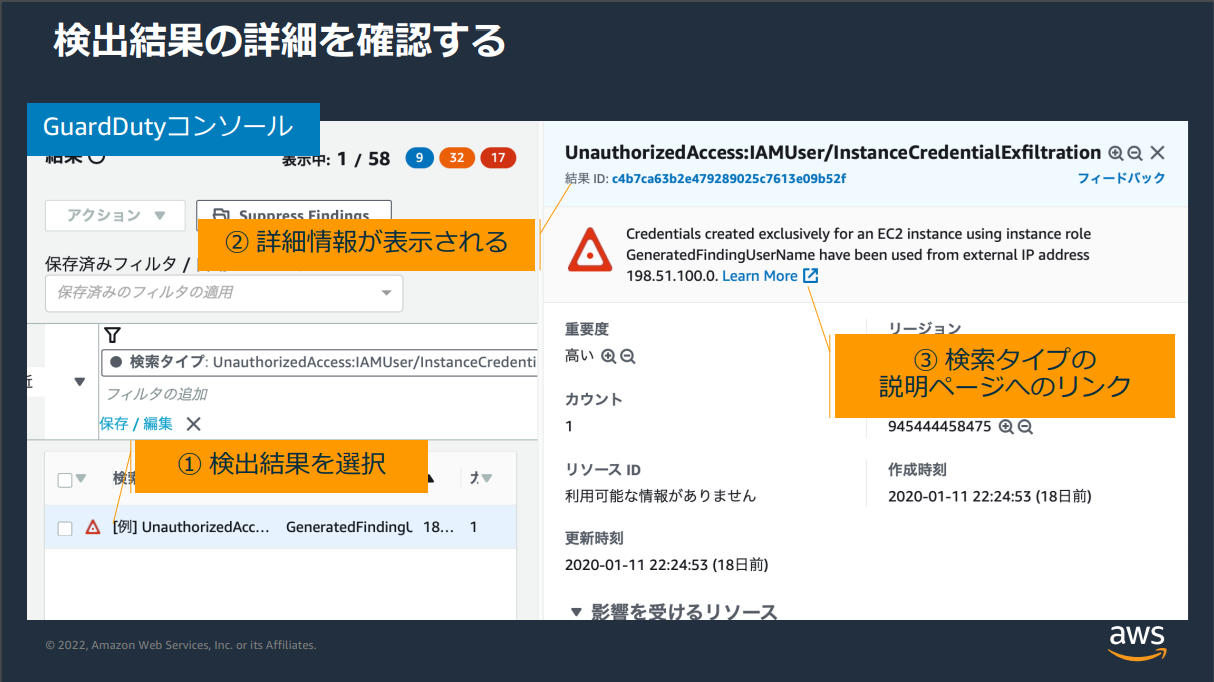Screen dimensions: 1214x682
Task: Click the 編集 filter link
Action: pos(158,424)
